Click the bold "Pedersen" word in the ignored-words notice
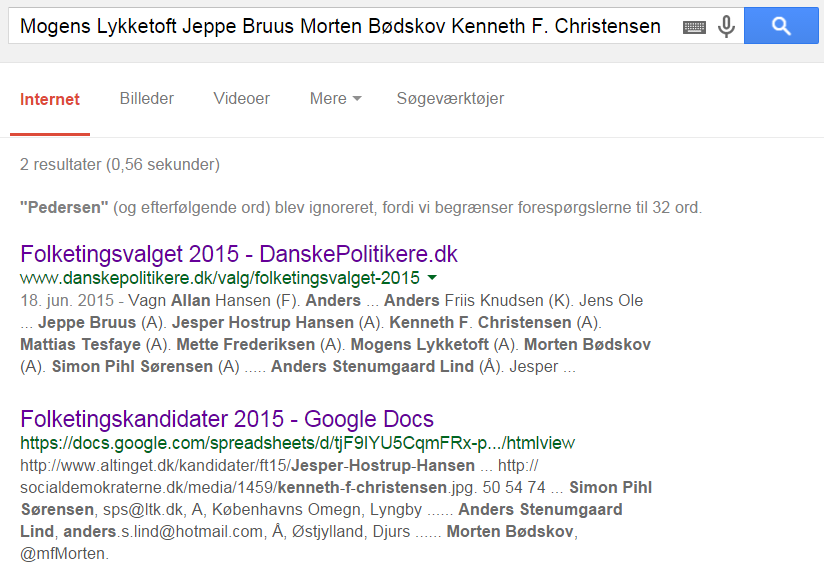This screenshot has height=567, width=824. coord(64,208)
